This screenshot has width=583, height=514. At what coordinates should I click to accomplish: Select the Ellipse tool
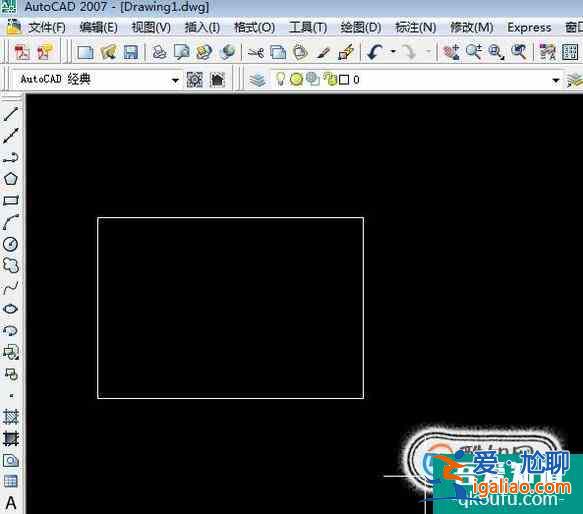(11, 309)
